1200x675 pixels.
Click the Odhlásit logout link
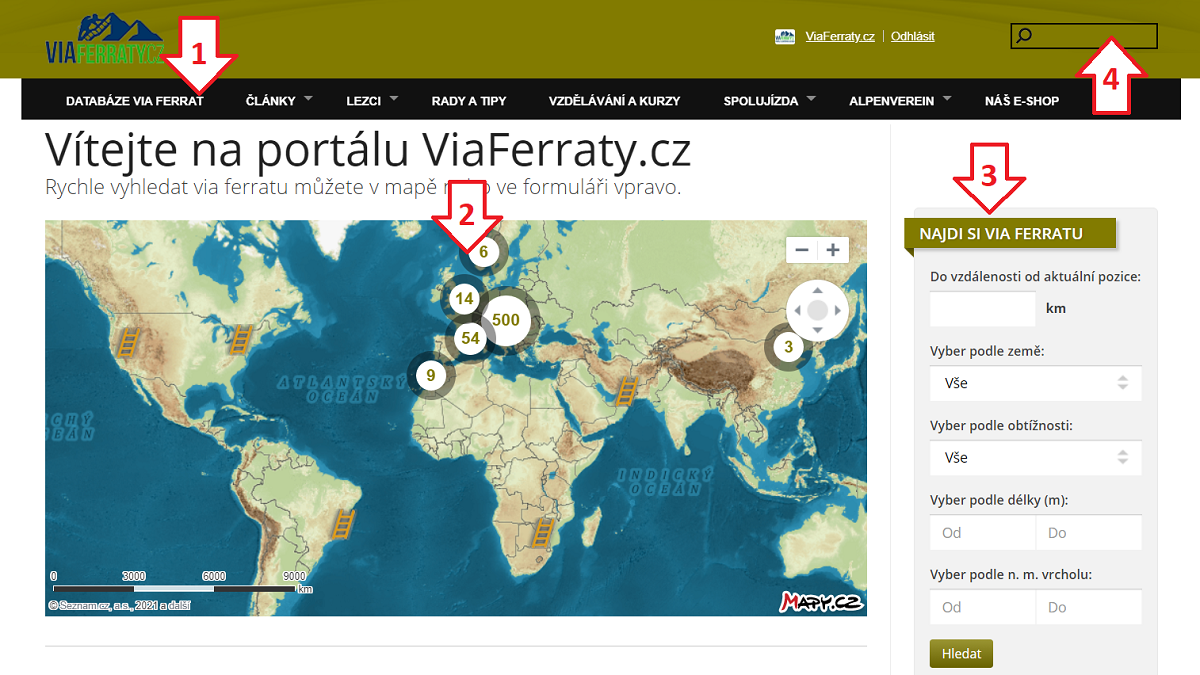click(912, 37)
